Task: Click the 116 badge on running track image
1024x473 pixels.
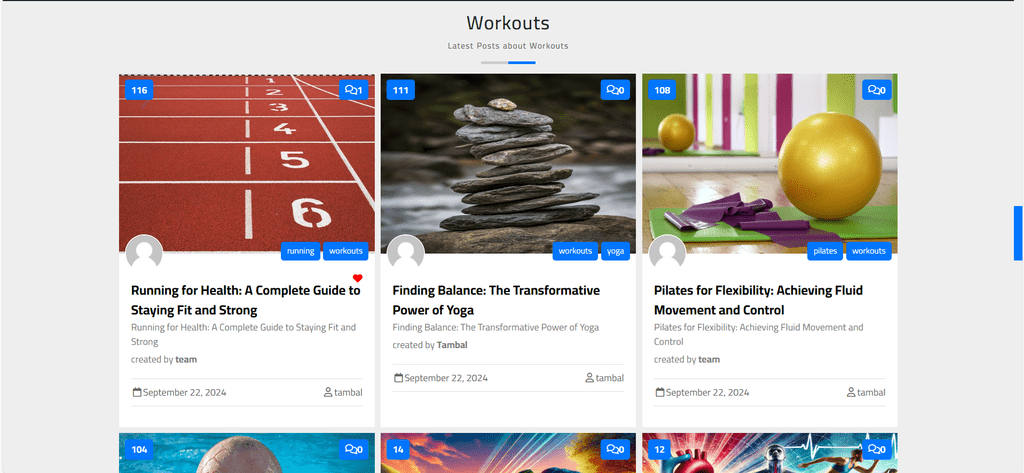Action: point(139,90)
